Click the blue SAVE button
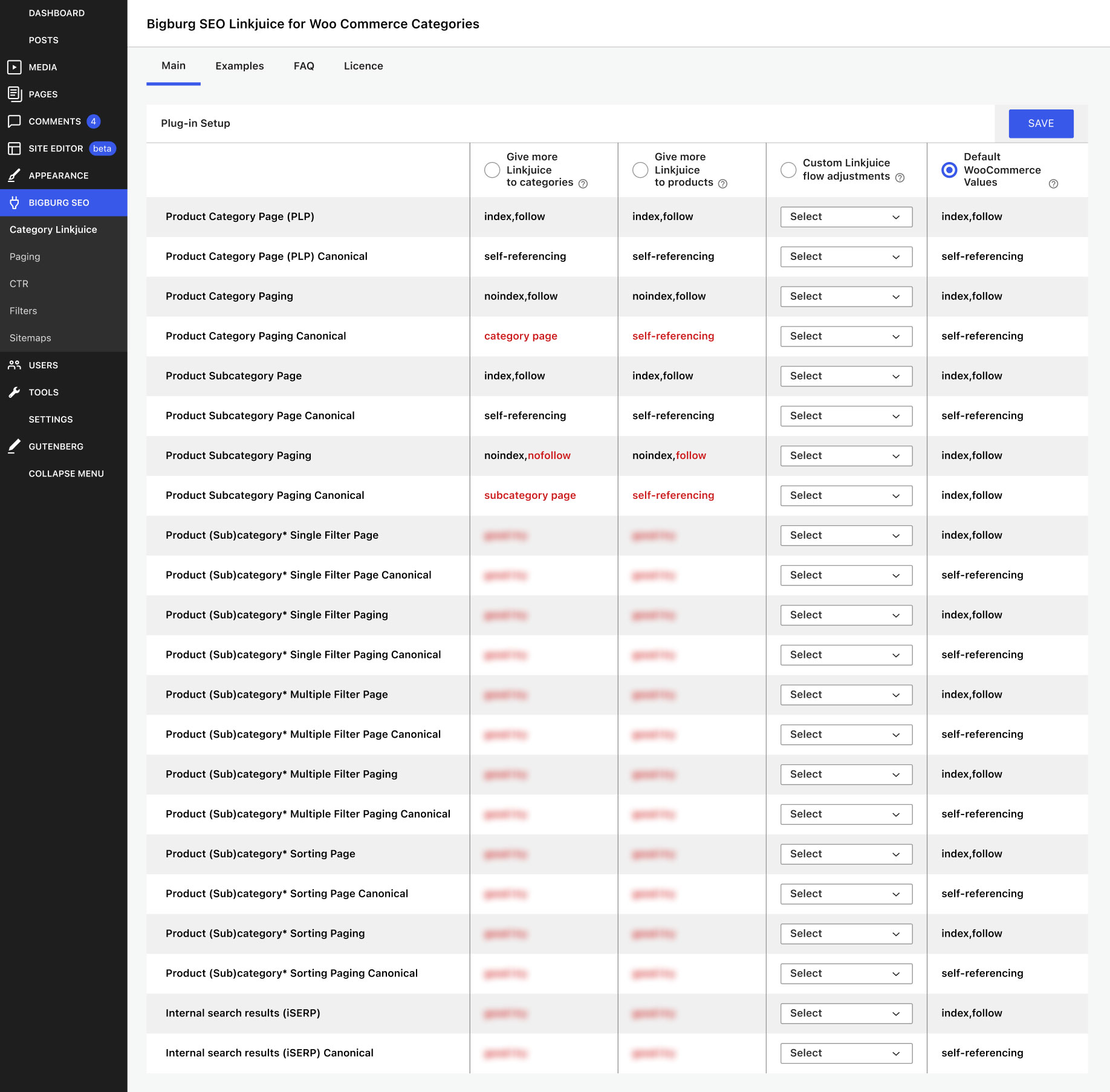Screen dimensions: 1110x1092 click(1041, 123)
